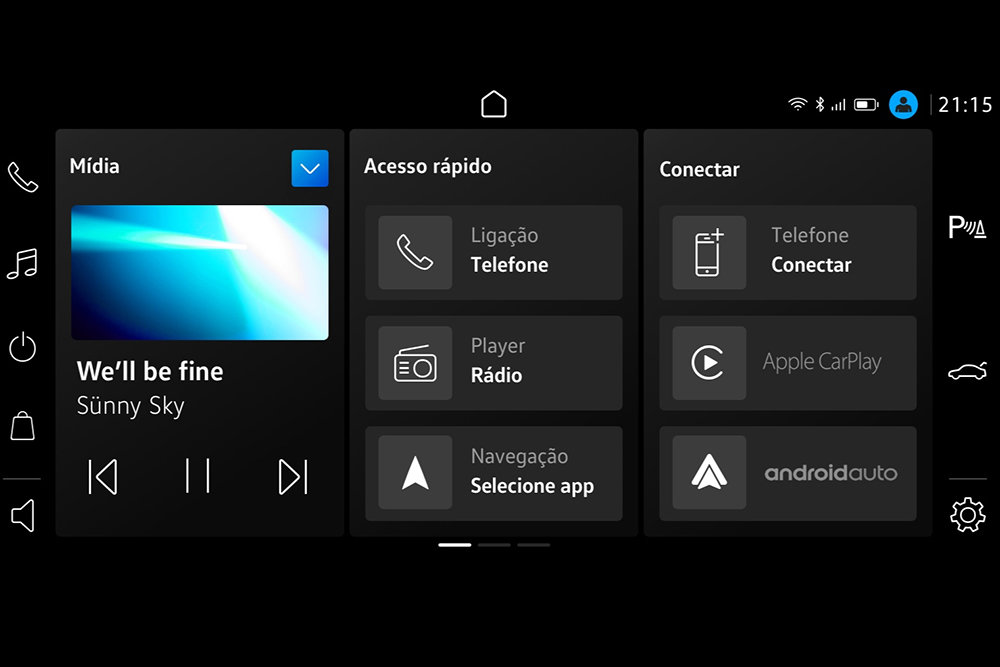Open music from the left sidebar note icon
The width and height of the screenshot is (1000, 667).
coord(22,263)
